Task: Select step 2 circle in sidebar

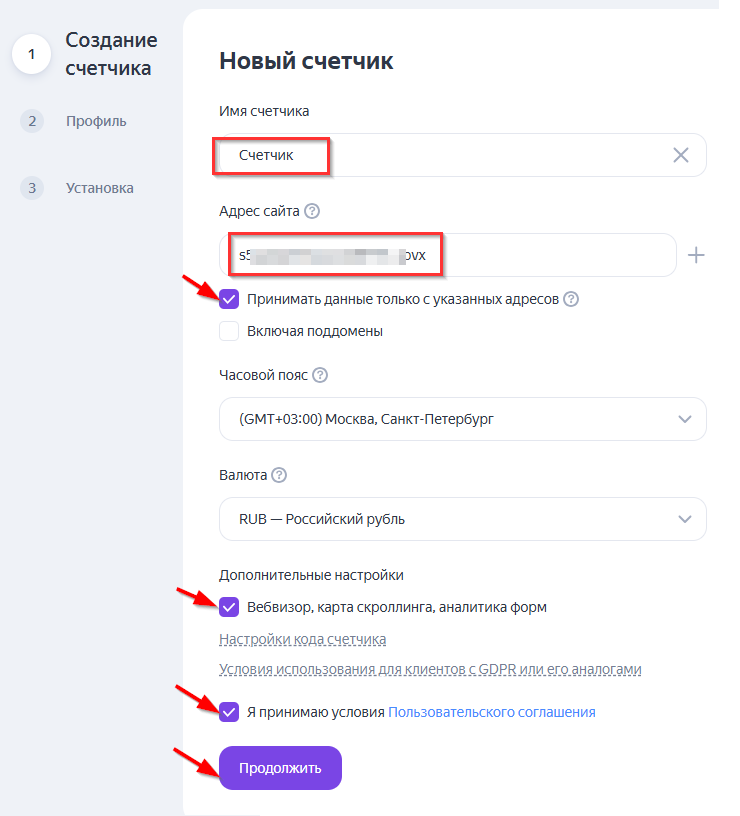Action: point(32,121)
